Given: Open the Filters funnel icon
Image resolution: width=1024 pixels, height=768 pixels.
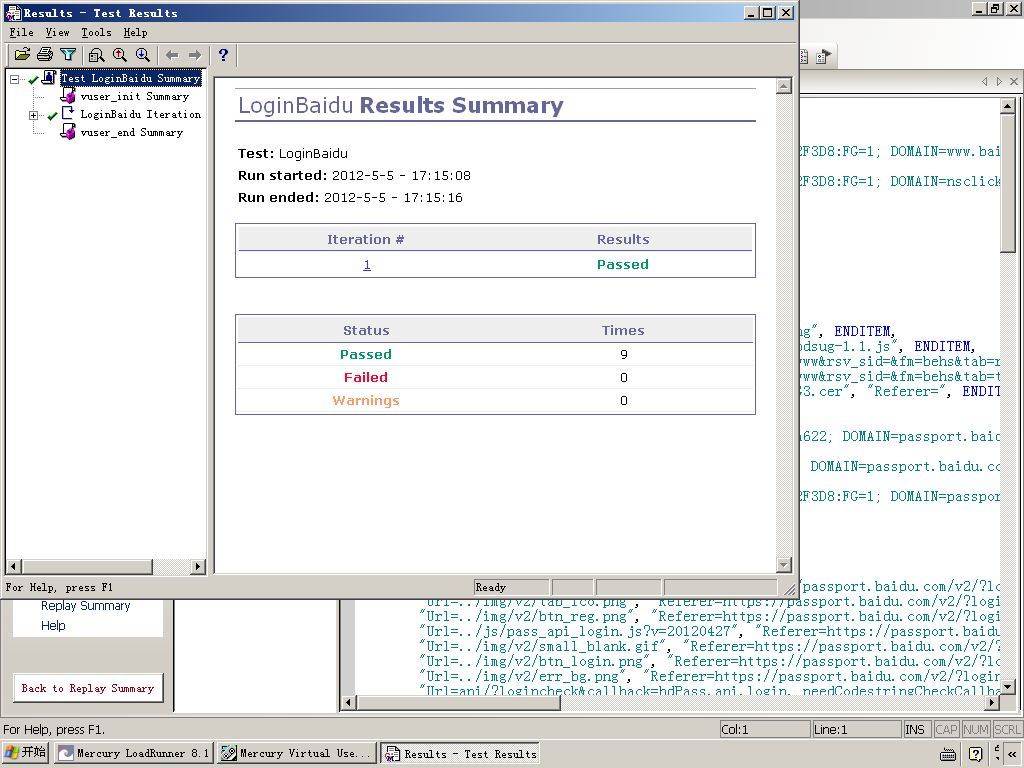Looking at the screenshot, I should point(67,55).
